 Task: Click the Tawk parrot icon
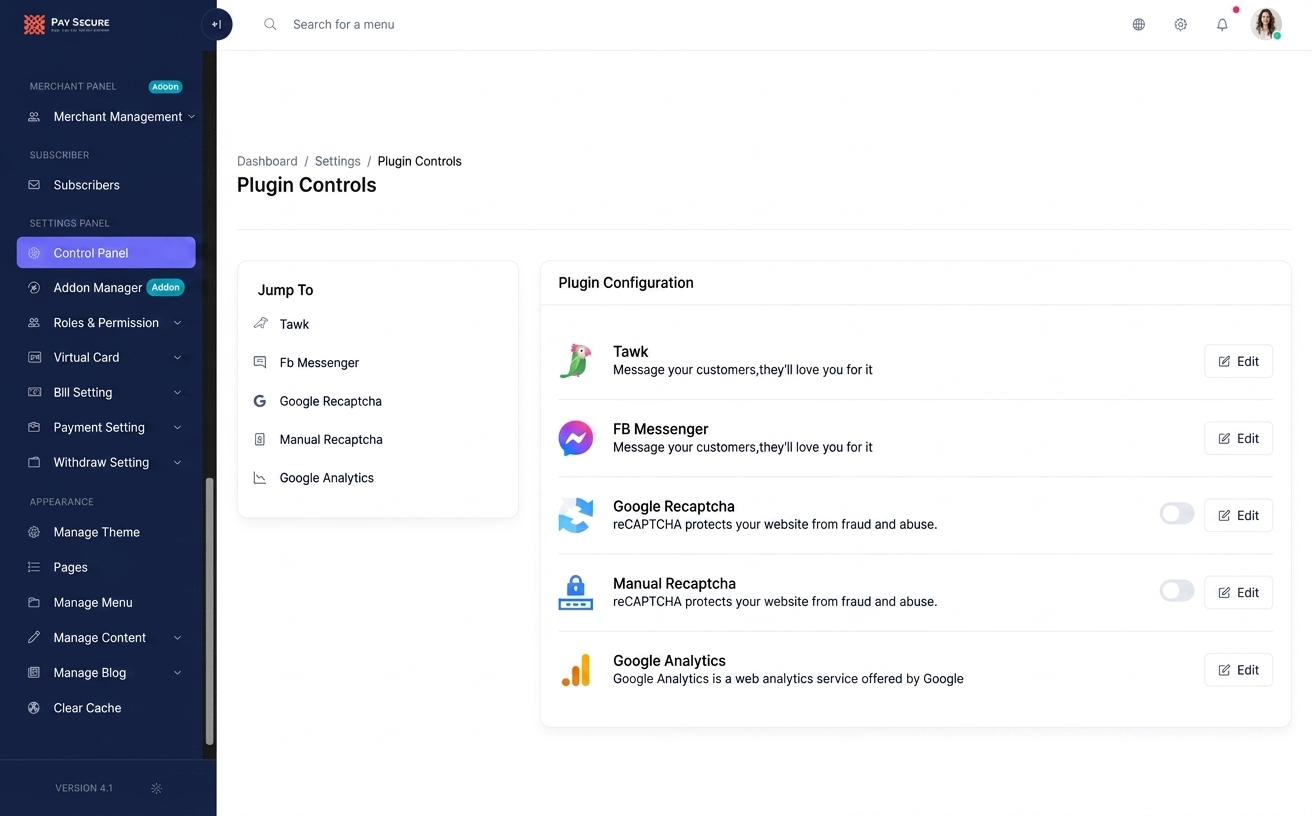575,361
